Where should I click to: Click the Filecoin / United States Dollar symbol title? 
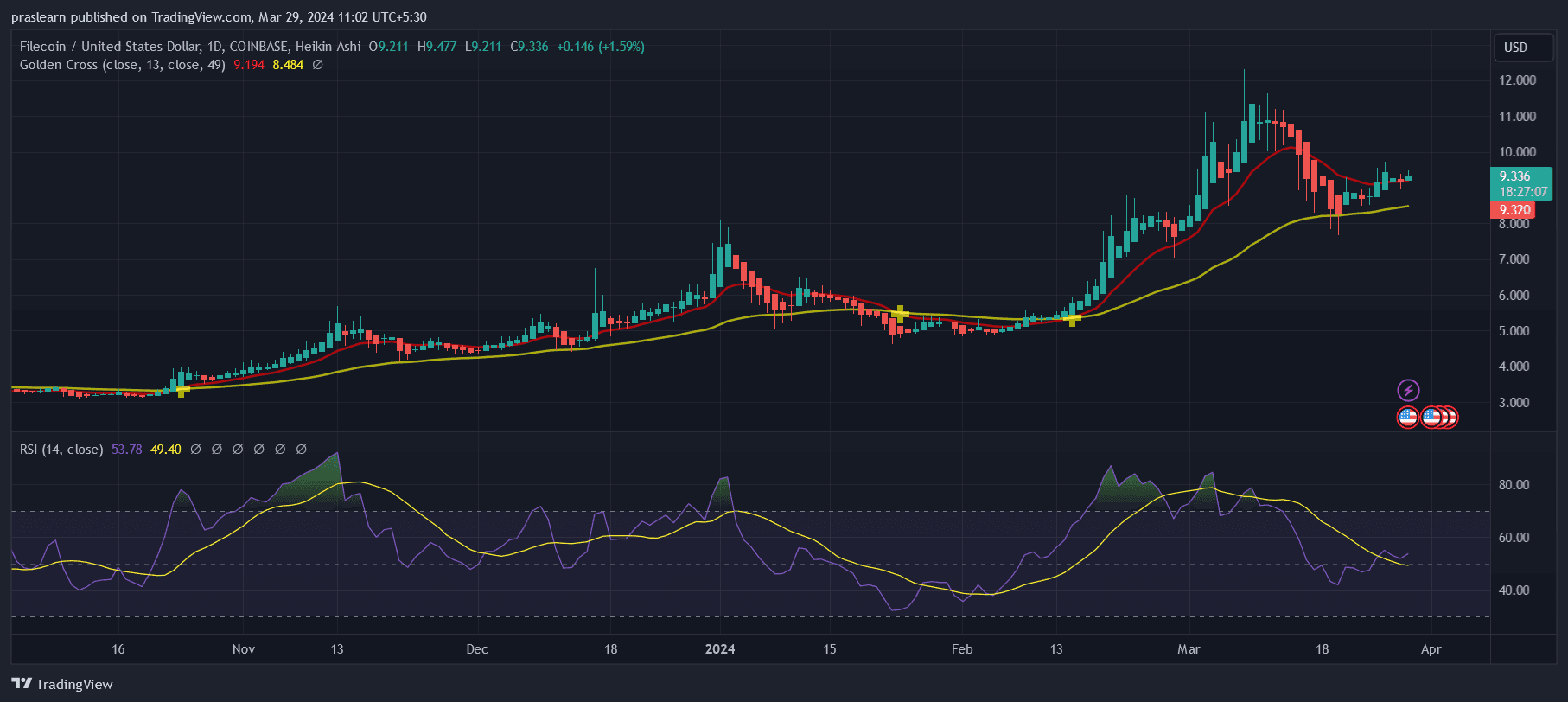tap(111, 47)
